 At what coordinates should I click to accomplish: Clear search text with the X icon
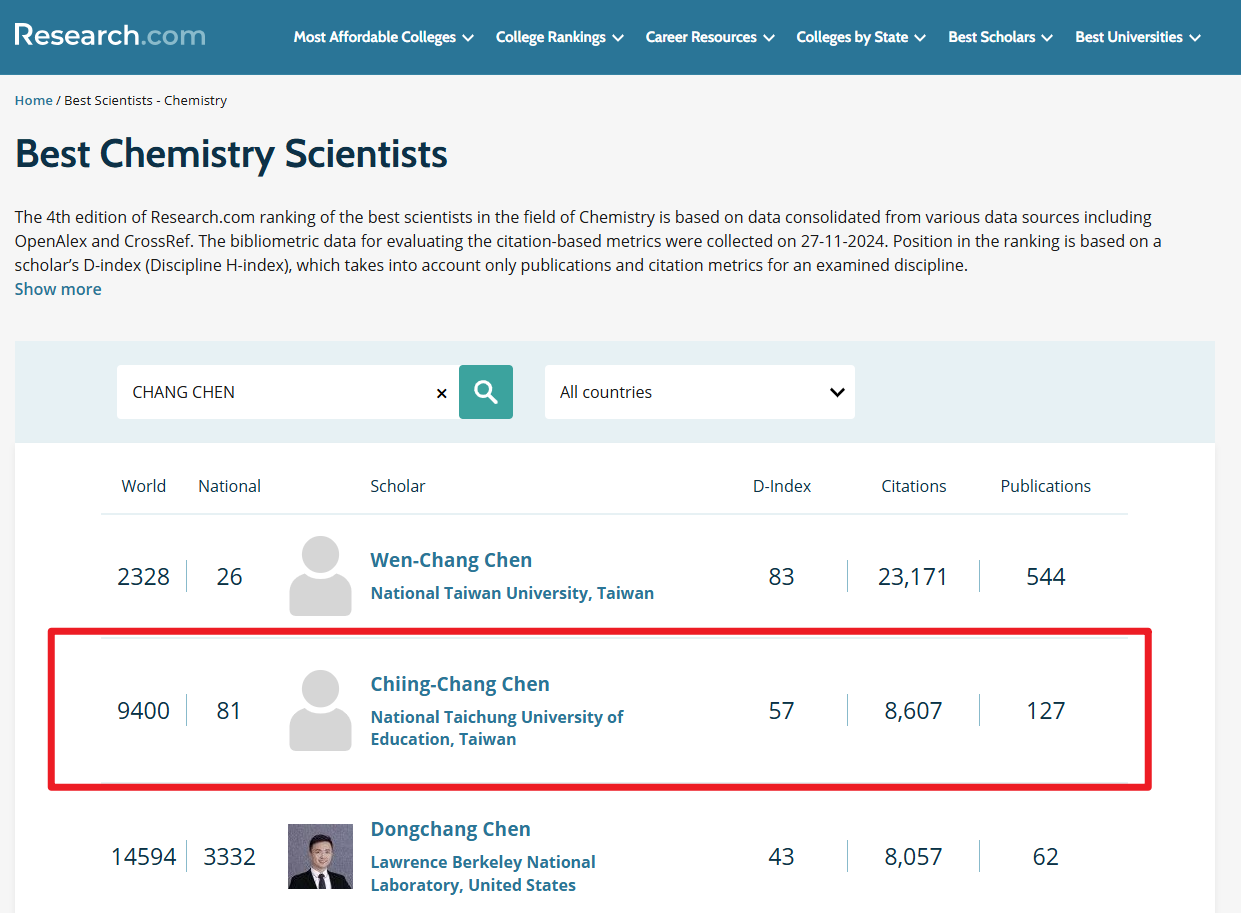441,393
